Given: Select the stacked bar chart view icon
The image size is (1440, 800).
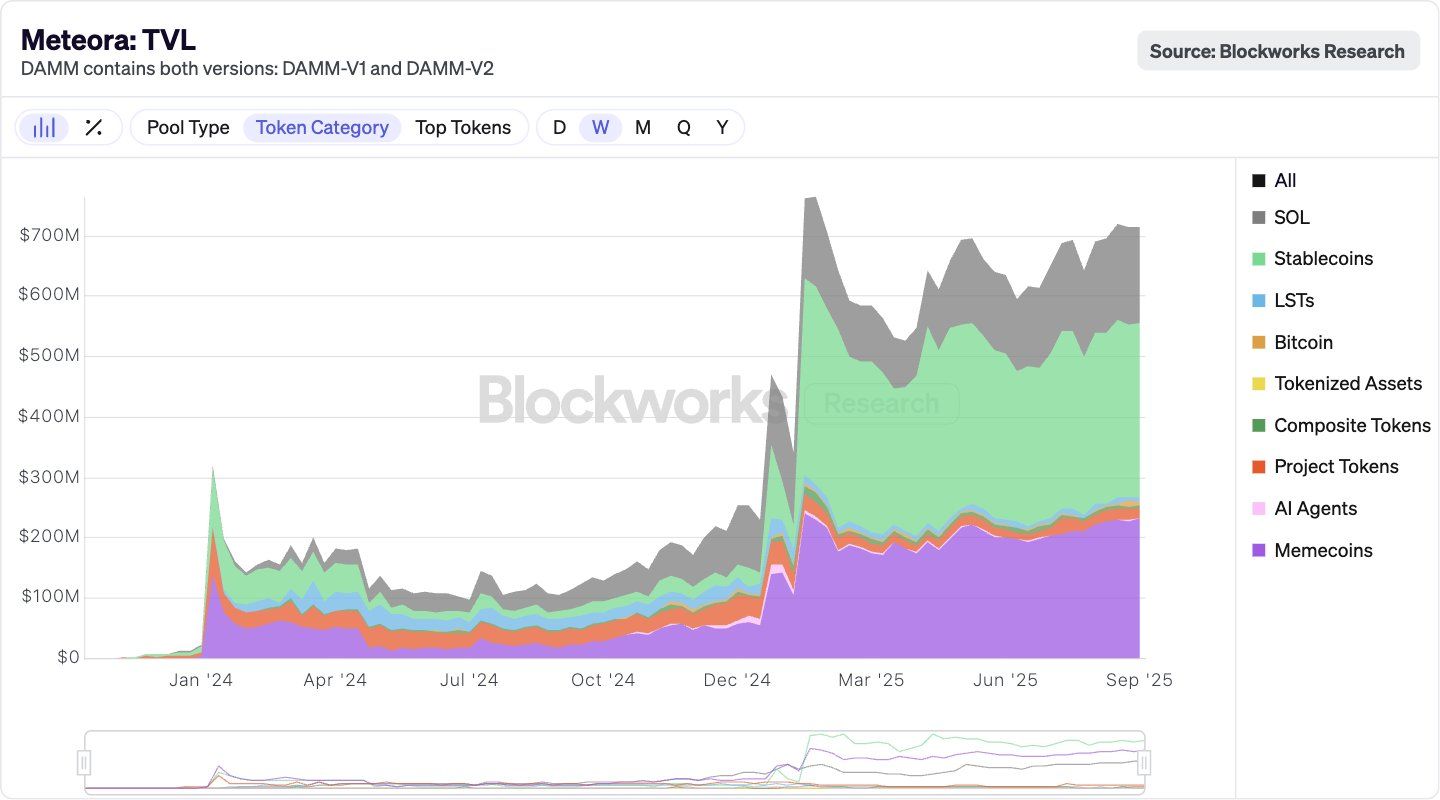Looking at the screenshot, I should tap(44, 127).
